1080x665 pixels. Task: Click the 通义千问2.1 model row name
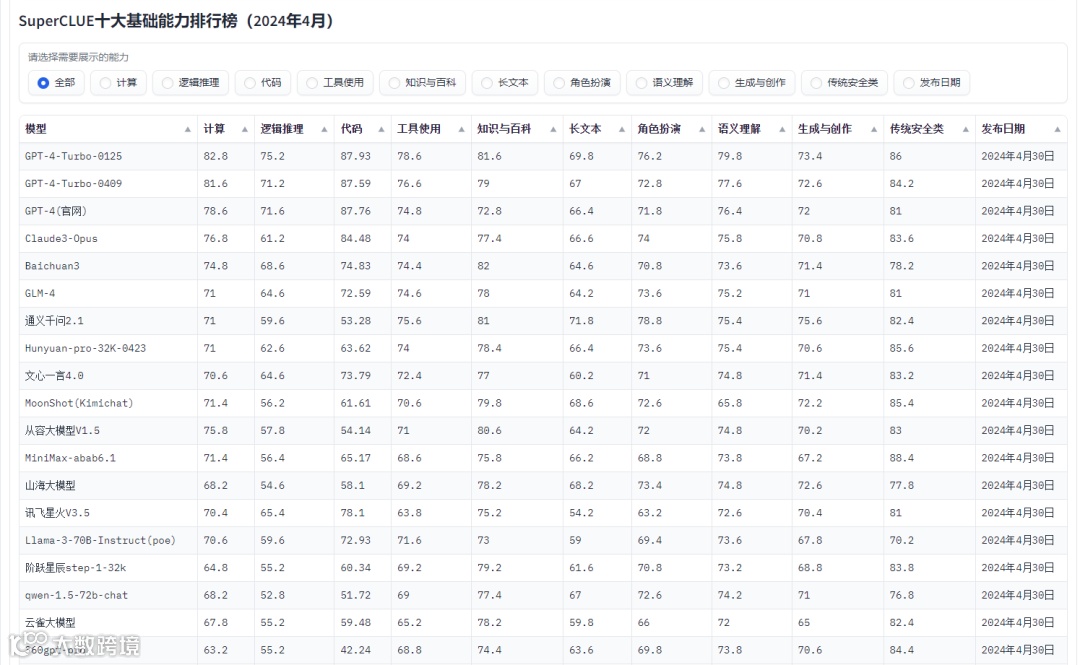point(54,321)
